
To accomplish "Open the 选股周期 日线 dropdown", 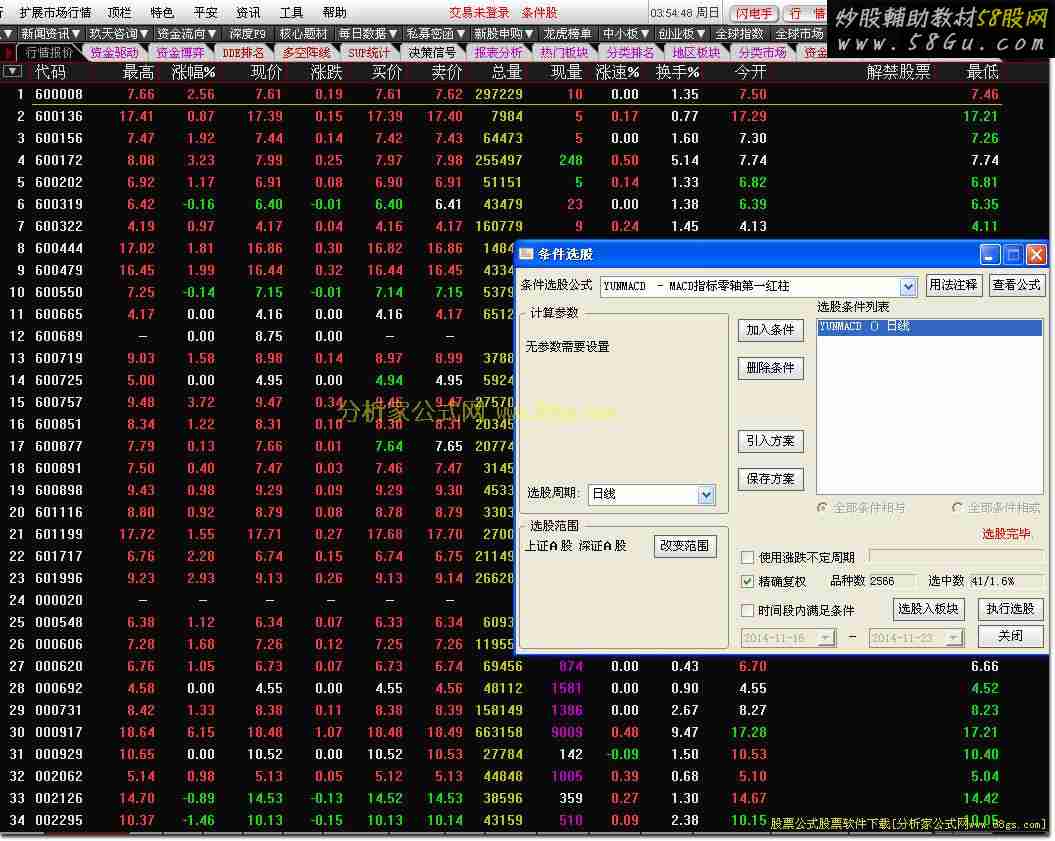I will [705, 495].
